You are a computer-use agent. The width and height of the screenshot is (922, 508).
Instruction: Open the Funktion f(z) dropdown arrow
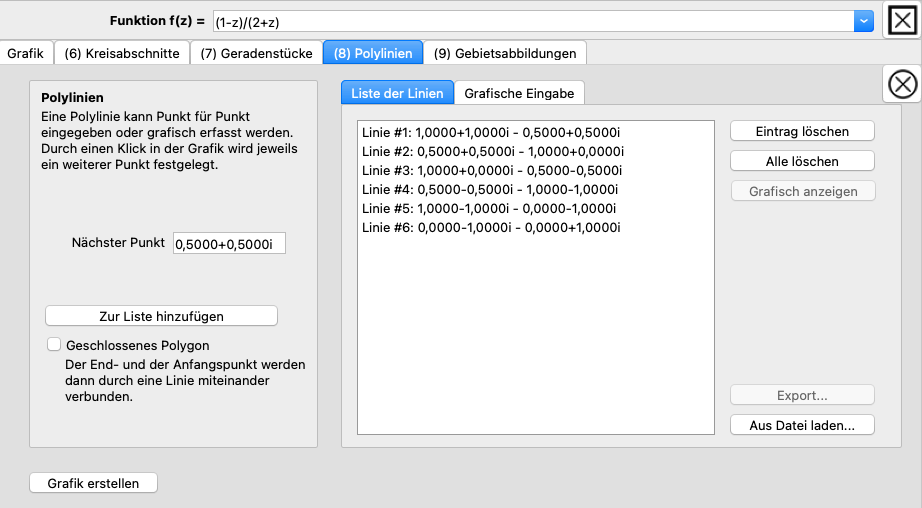pos(863,20)
